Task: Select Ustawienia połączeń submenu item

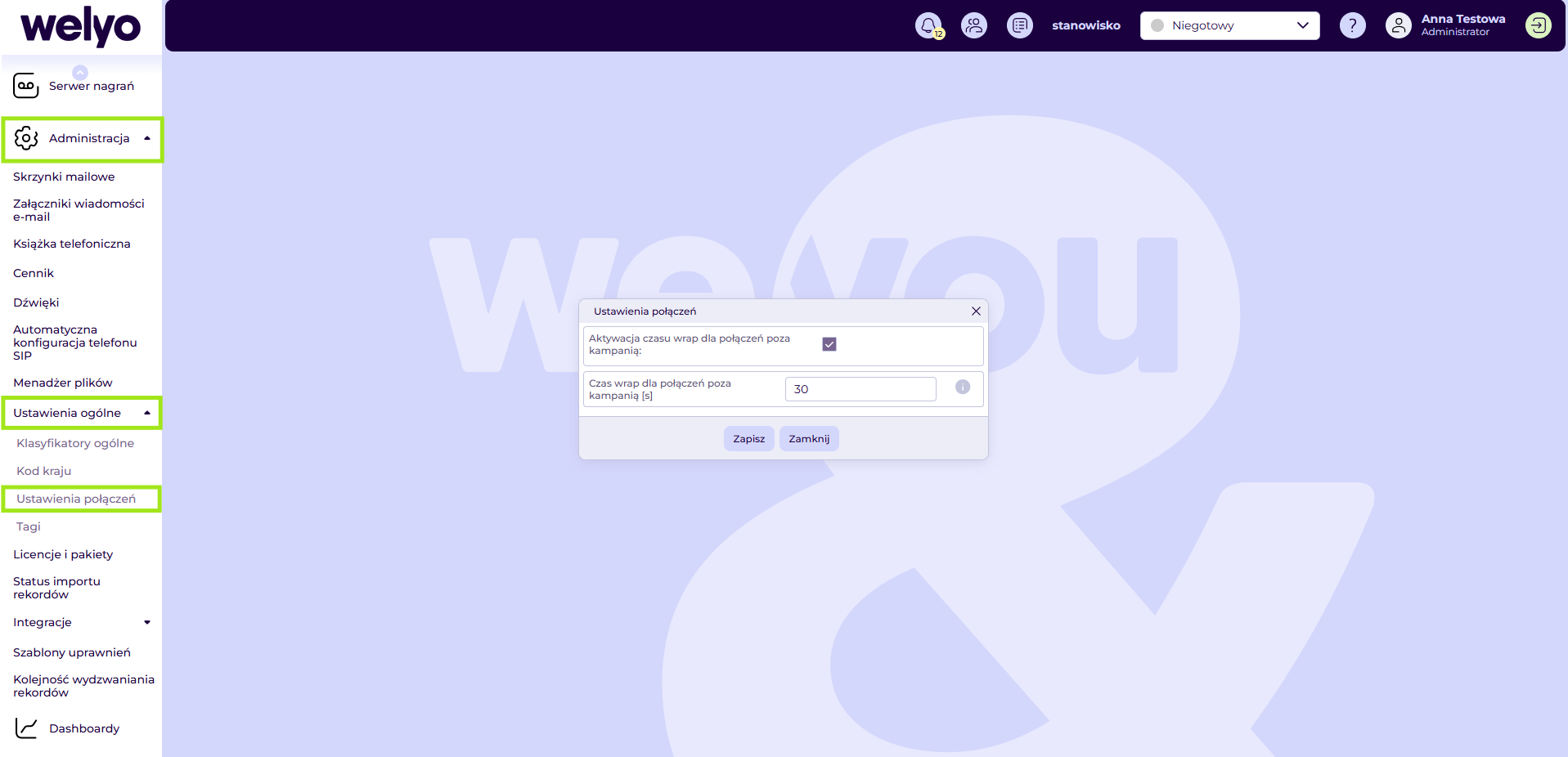Action: pos(76,499)
